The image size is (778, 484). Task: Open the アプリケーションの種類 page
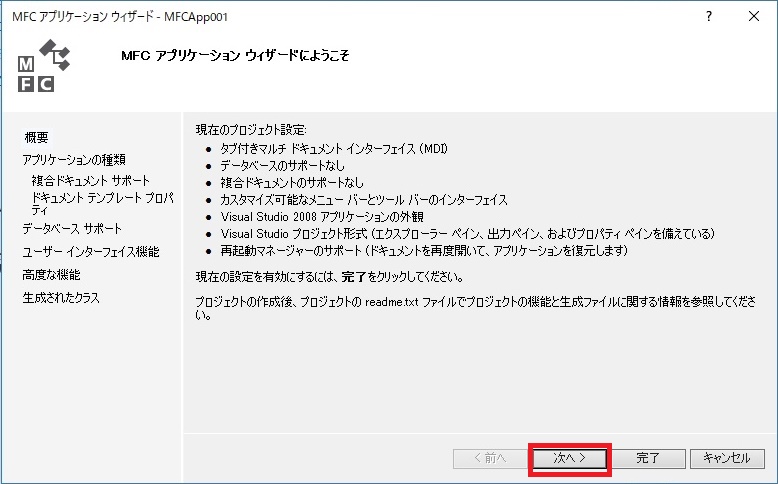[74, 159]
